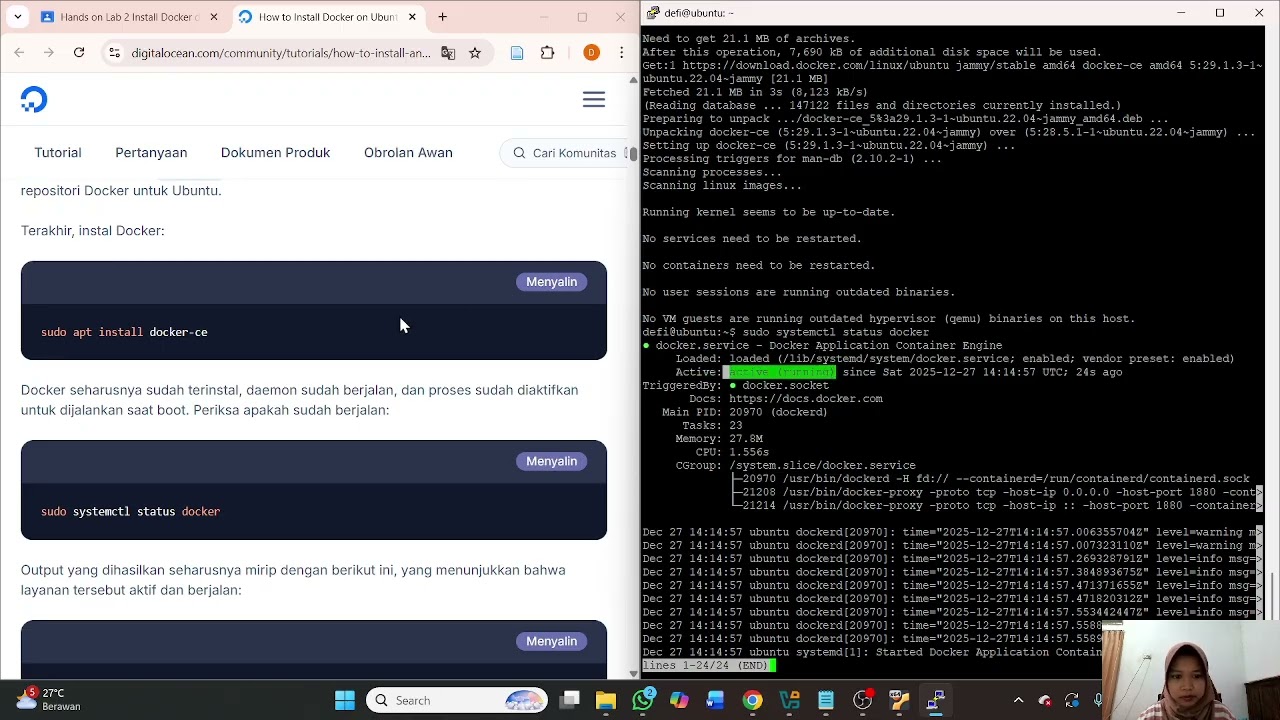This screenshot has height=720, width=1280.
Task: Click 'Active: active (running)' terminal line
Action: [898, 372]
